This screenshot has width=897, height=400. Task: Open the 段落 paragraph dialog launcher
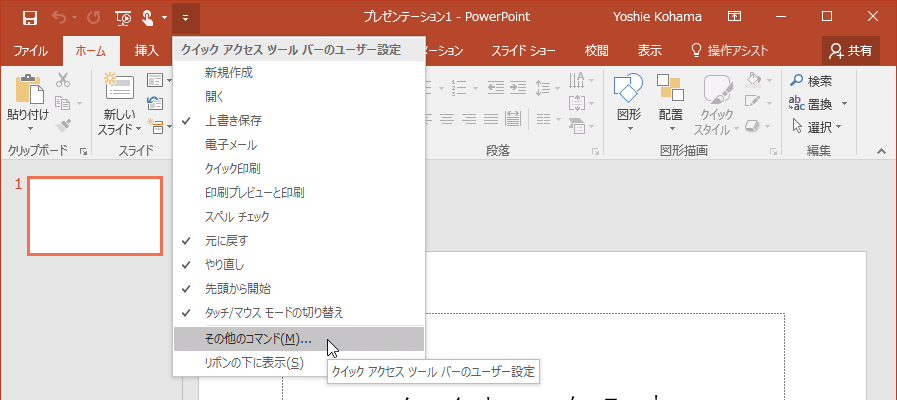[x=596, y=152]
